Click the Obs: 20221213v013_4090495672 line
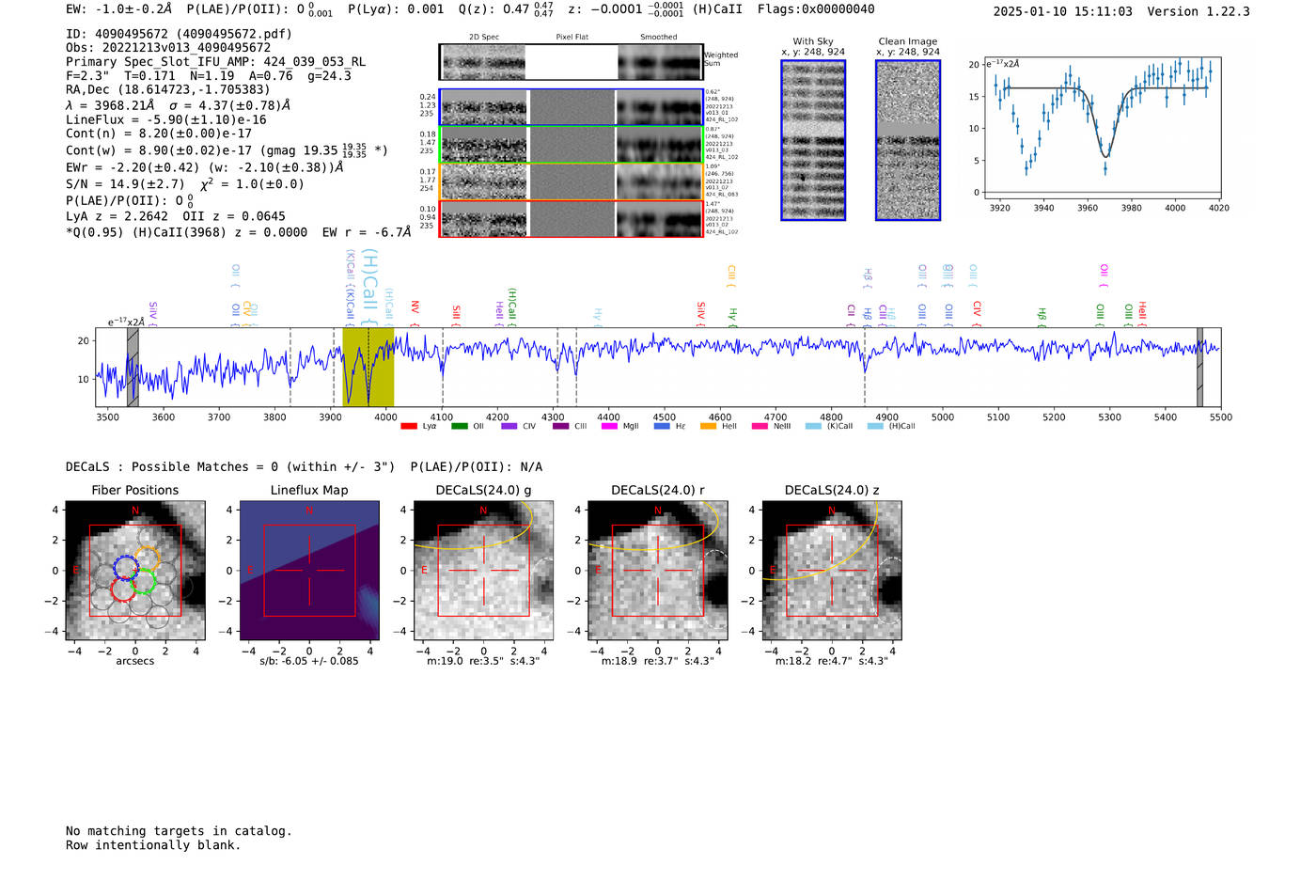This screenshot has width=1316, height=896. (x=168, y=48)
